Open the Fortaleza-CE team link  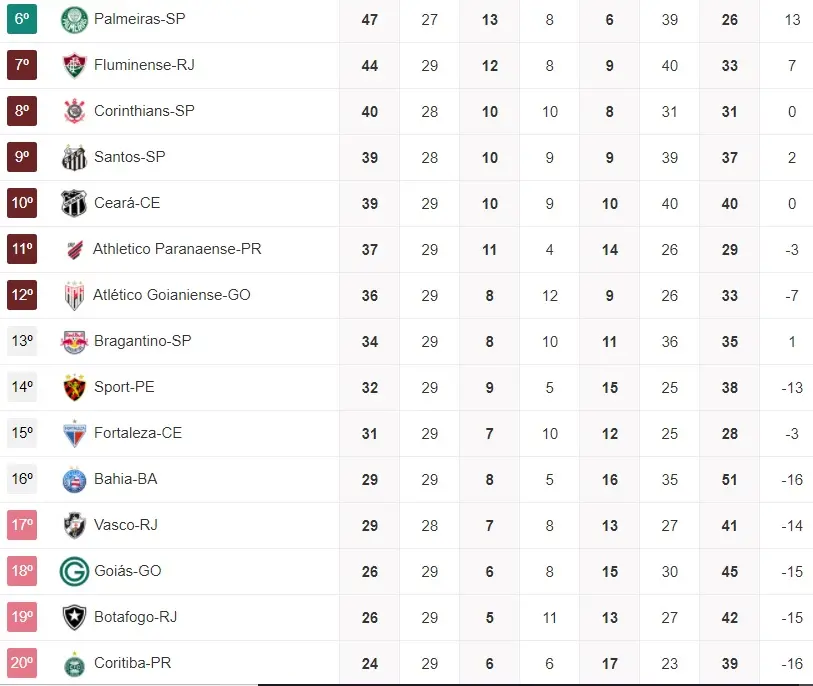[x=138, y=433]
